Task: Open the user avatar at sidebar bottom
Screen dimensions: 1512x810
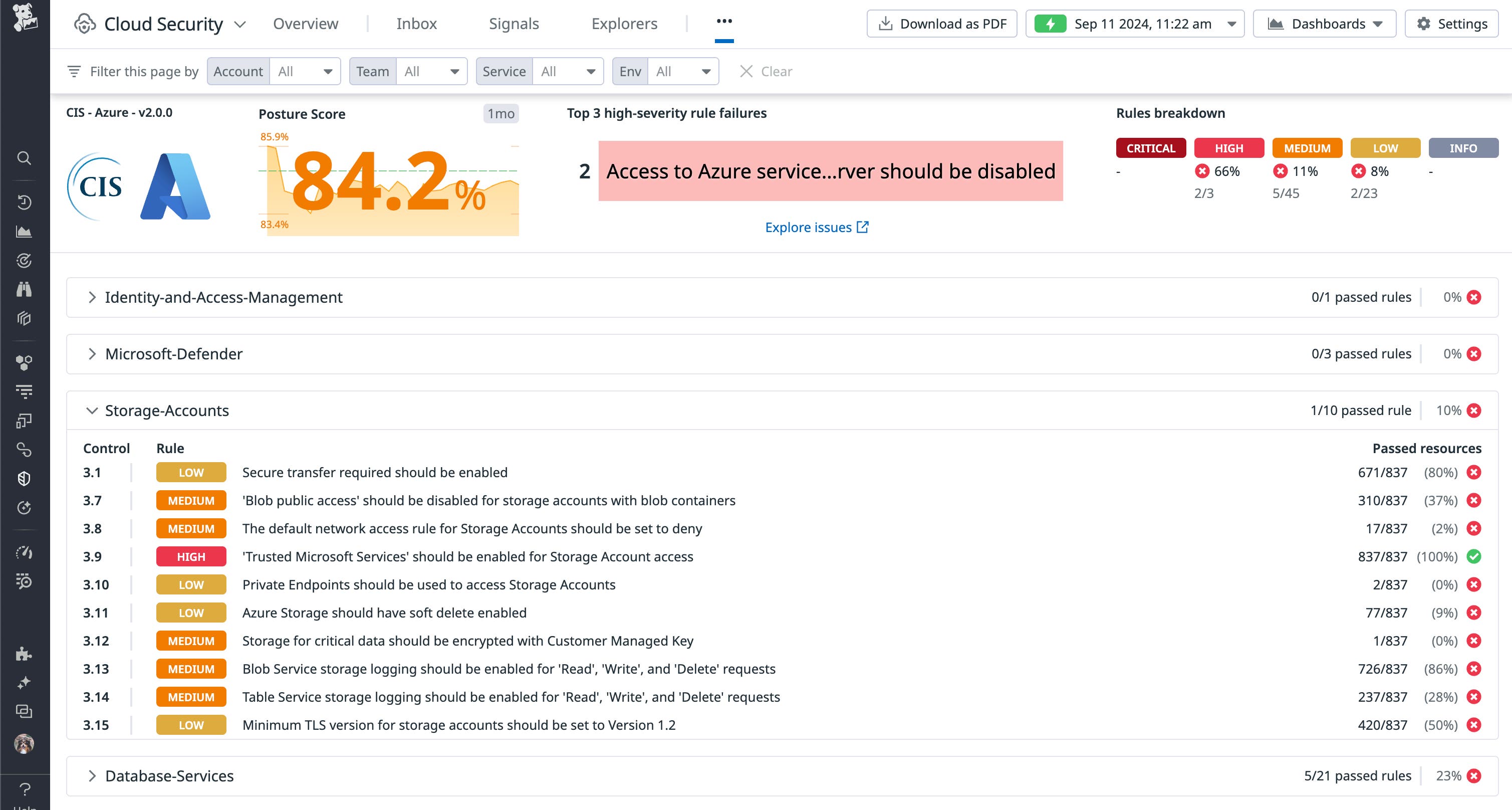Action: coord(24,745)
